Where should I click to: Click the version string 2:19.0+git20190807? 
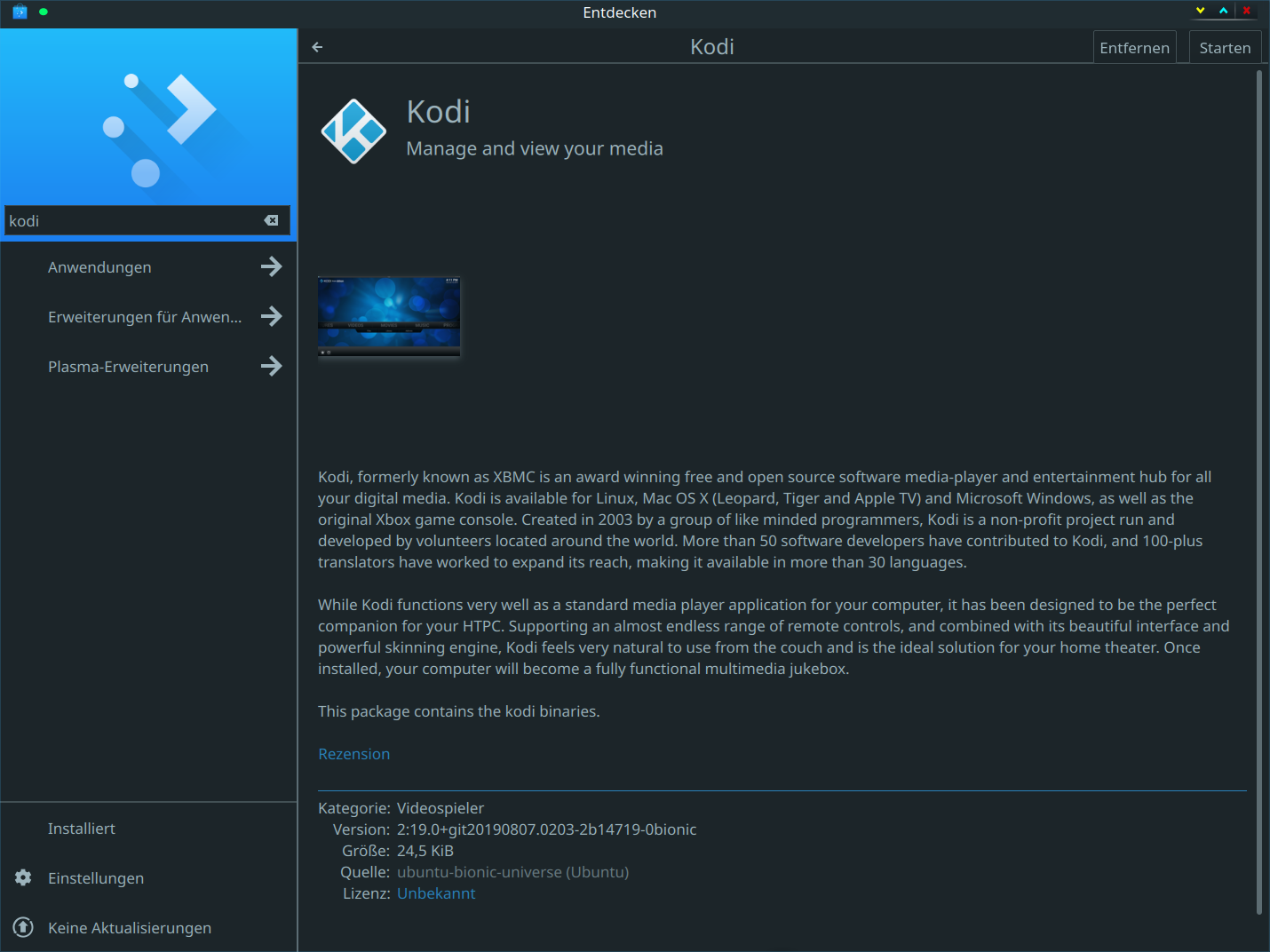pos(546,829)
